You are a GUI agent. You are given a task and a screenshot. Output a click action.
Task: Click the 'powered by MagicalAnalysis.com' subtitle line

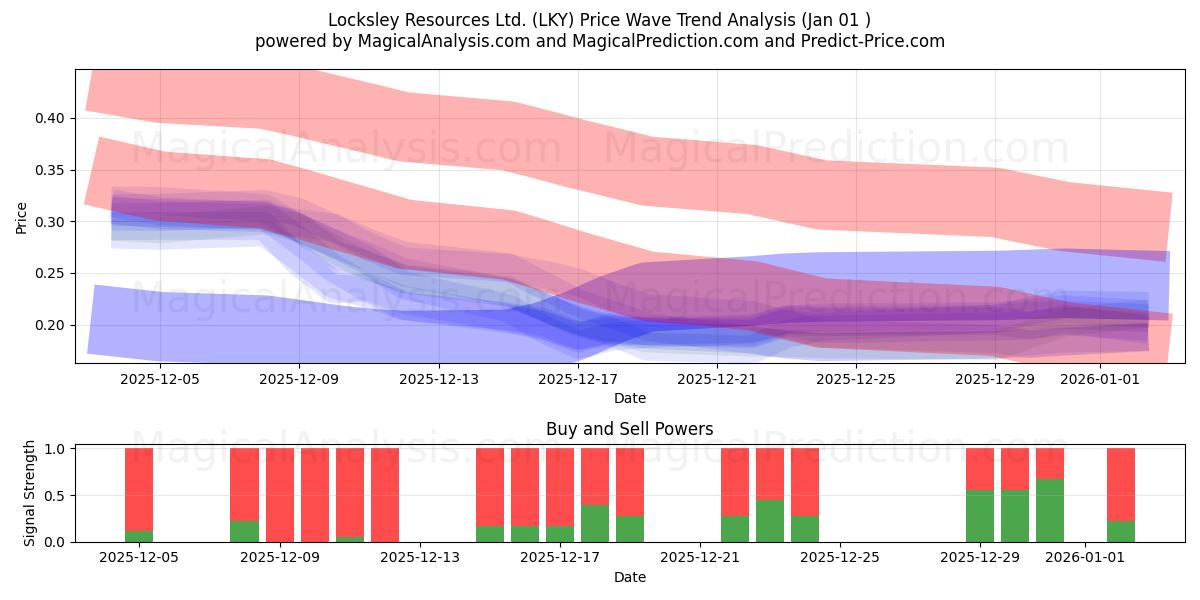coord(600,41)
